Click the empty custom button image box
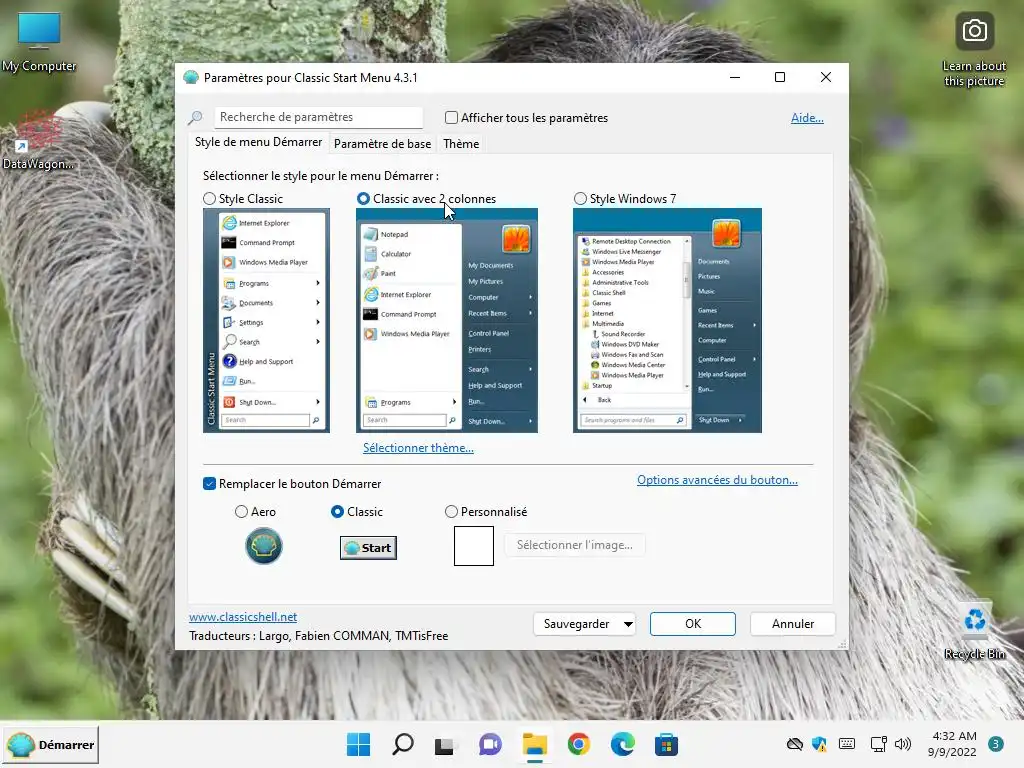The height and width of the screenshot is (768, 1024). pyautogui.click(x=474, y=546)
